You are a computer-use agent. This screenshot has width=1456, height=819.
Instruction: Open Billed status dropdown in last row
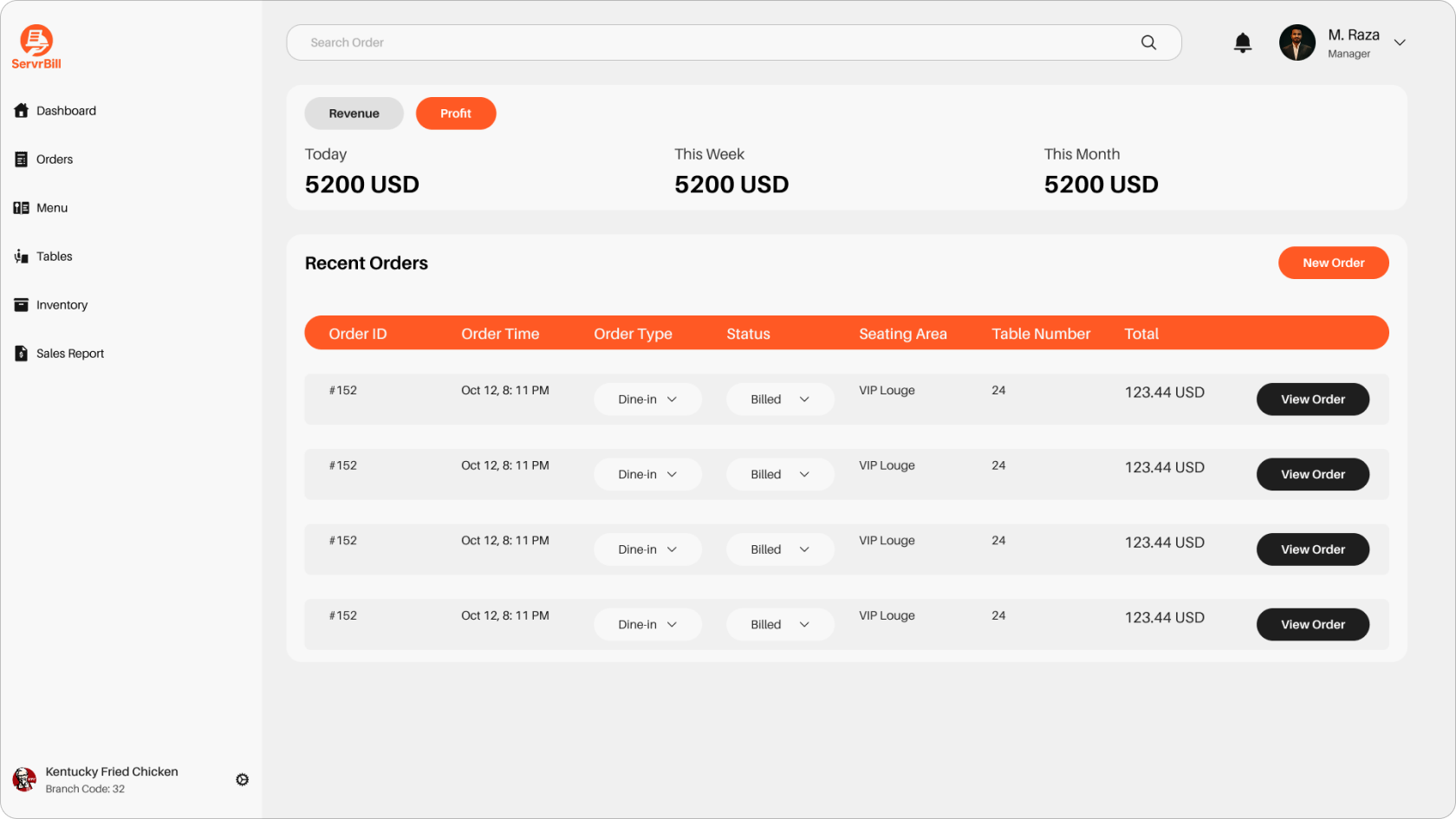coord(780,625)
